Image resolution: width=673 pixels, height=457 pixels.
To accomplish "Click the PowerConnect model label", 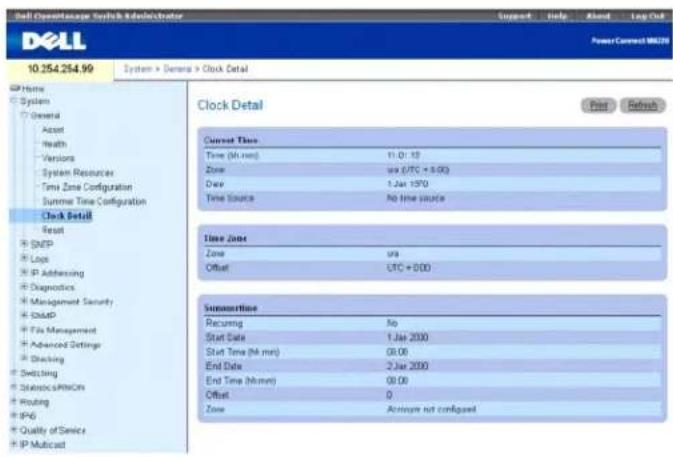I will pos(630,41).
